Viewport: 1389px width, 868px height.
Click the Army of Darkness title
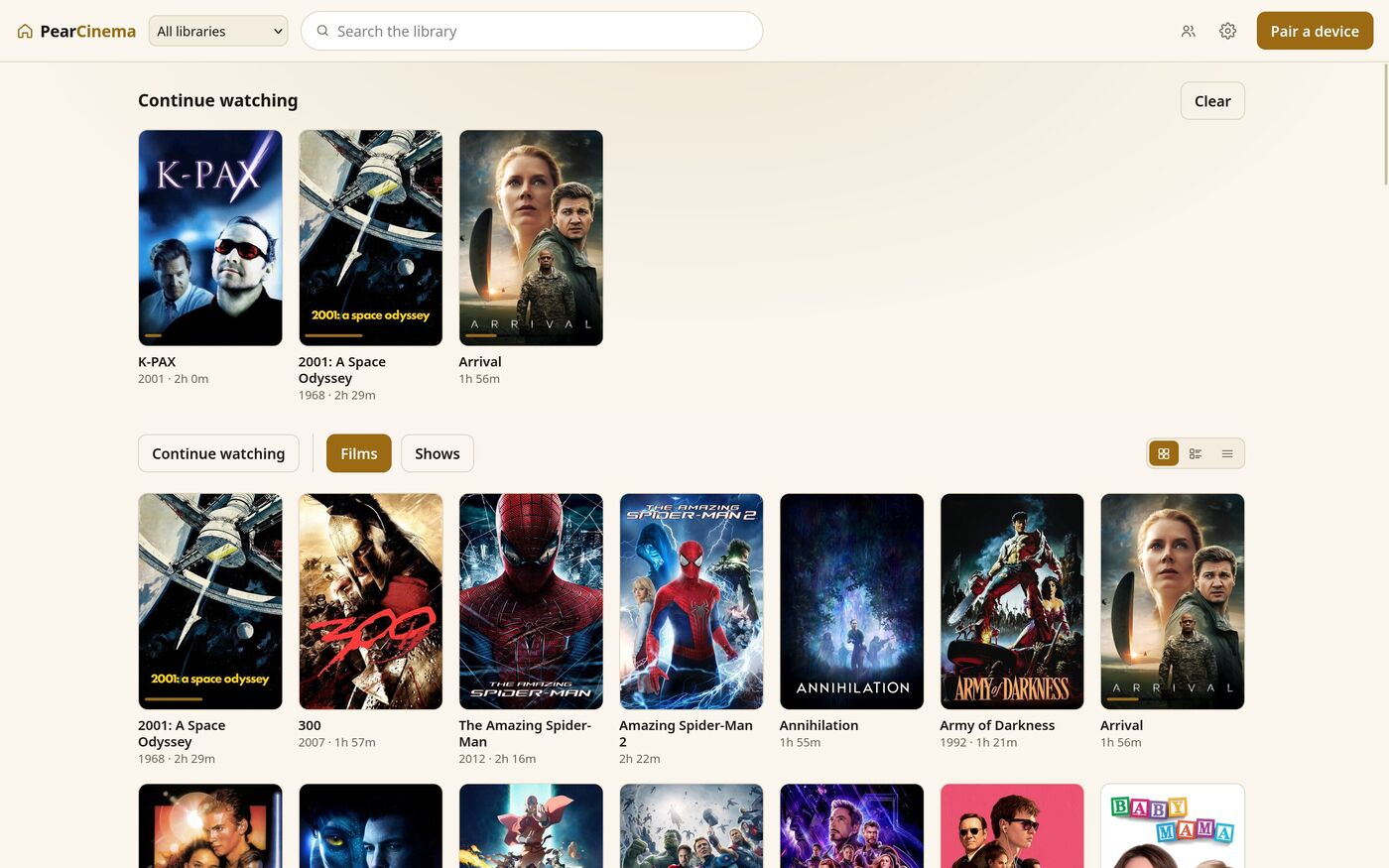(x=997, y=725)
